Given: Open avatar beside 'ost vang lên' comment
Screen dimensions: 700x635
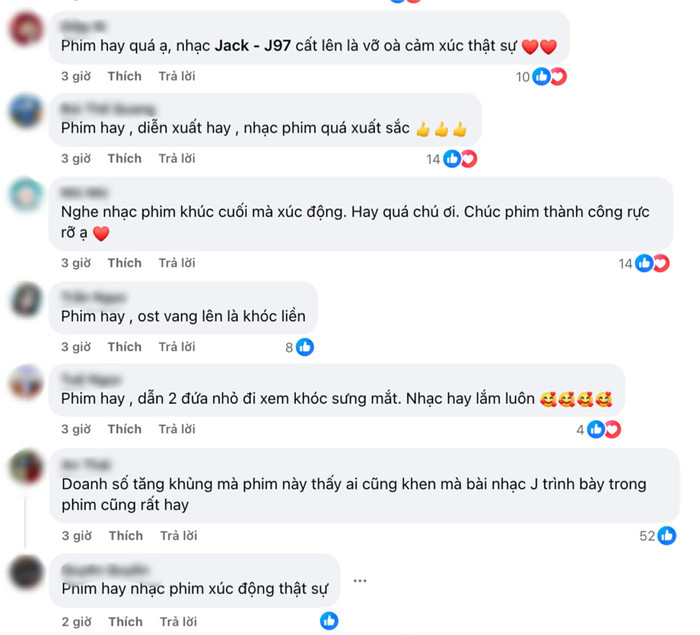Looking at the screenshot, I should [x=26, y=299].
